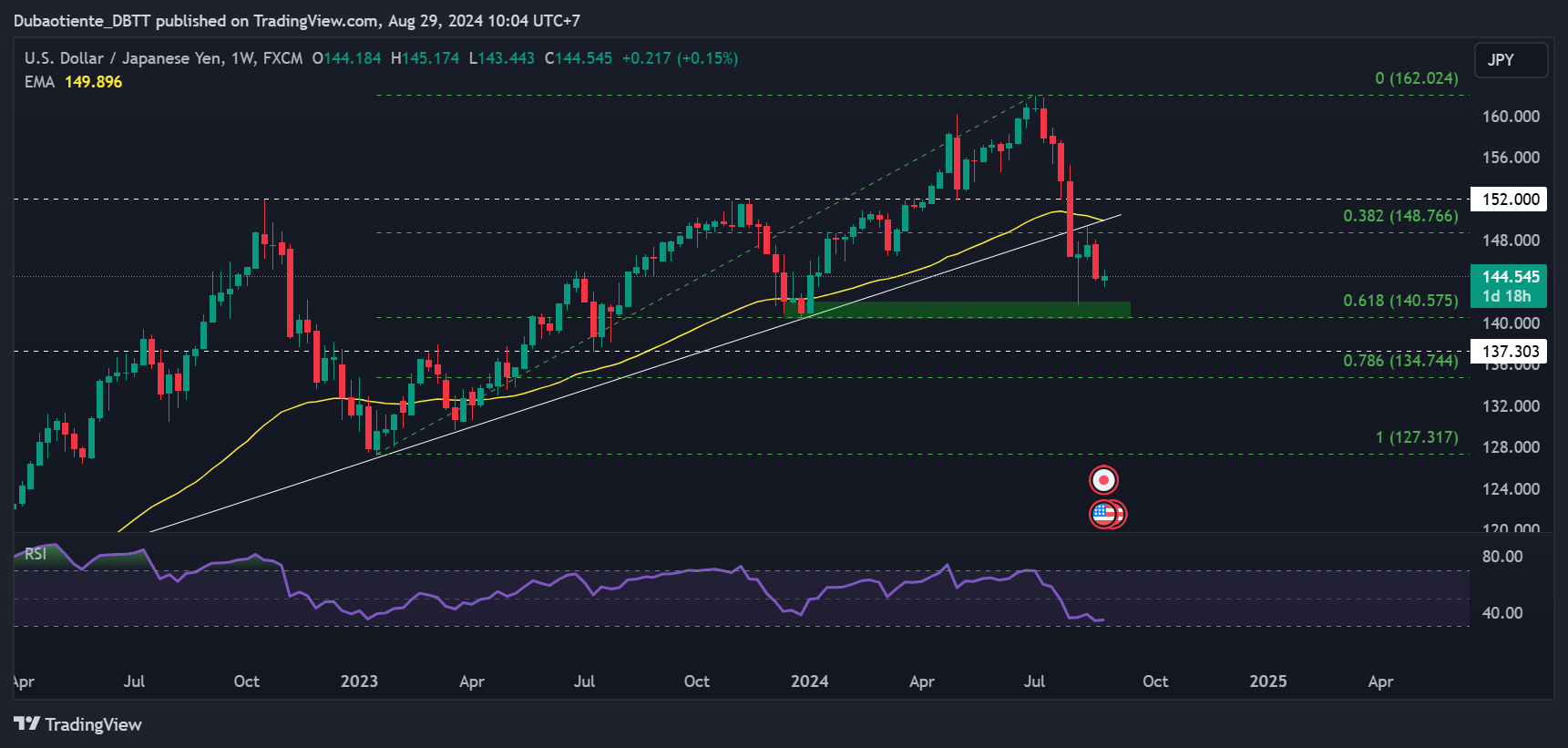Click the Japan economic event flag icon
The width and height of the screenshot is (1568, 748).
1103,480
